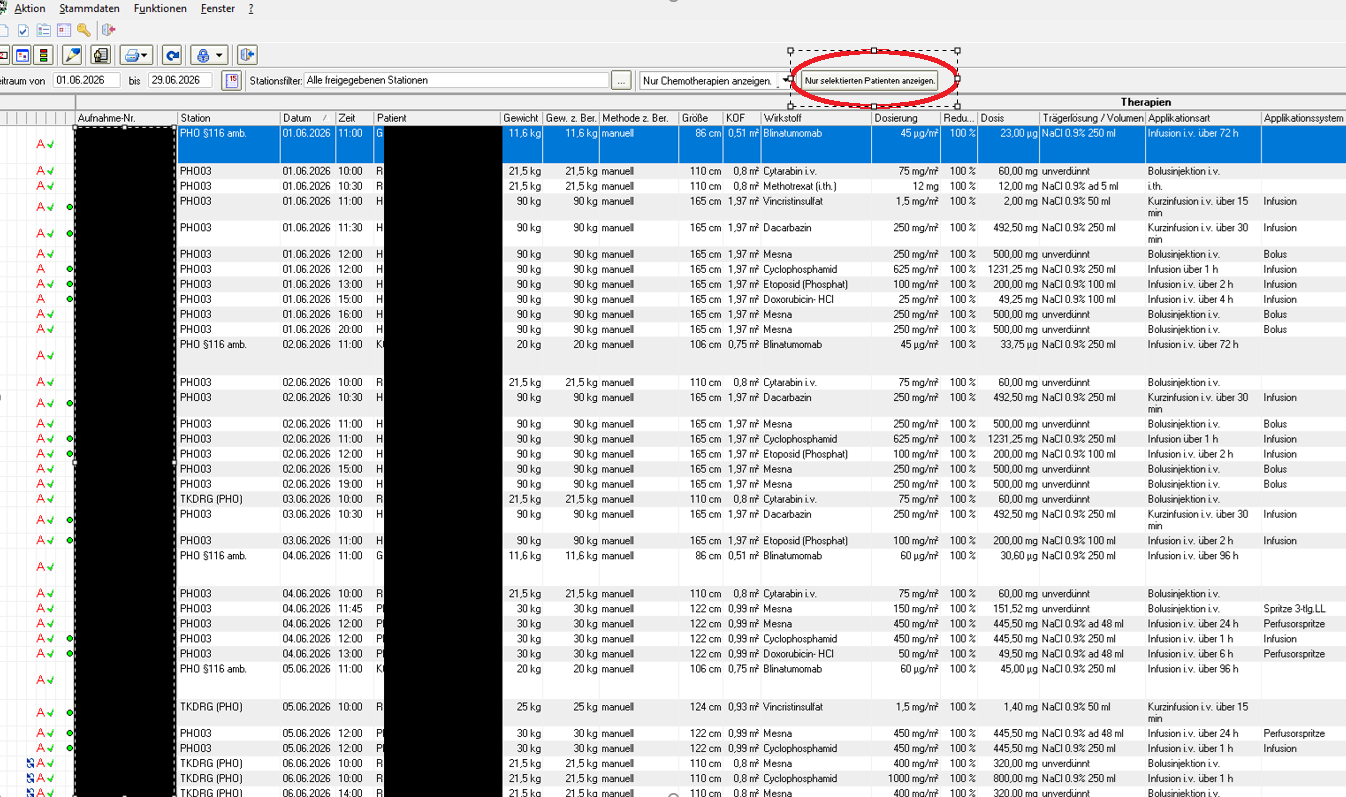Screen dimensions: 1346x797
Task: Open the question mark help menu
Action: coord(251,8)
